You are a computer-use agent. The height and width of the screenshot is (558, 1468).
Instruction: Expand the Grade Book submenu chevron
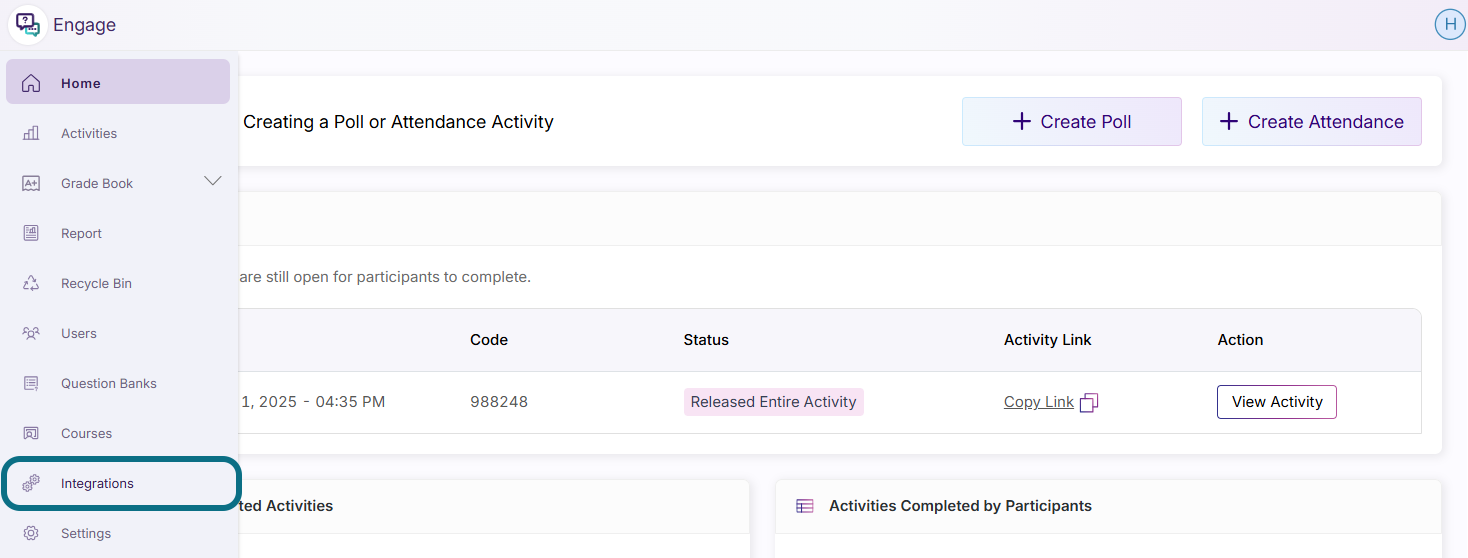(213, 181)
